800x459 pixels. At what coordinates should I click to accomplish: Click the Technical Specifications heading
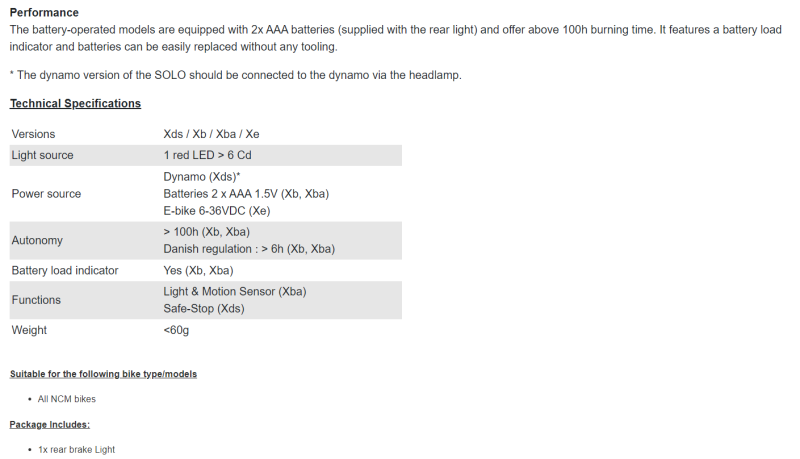75,104
